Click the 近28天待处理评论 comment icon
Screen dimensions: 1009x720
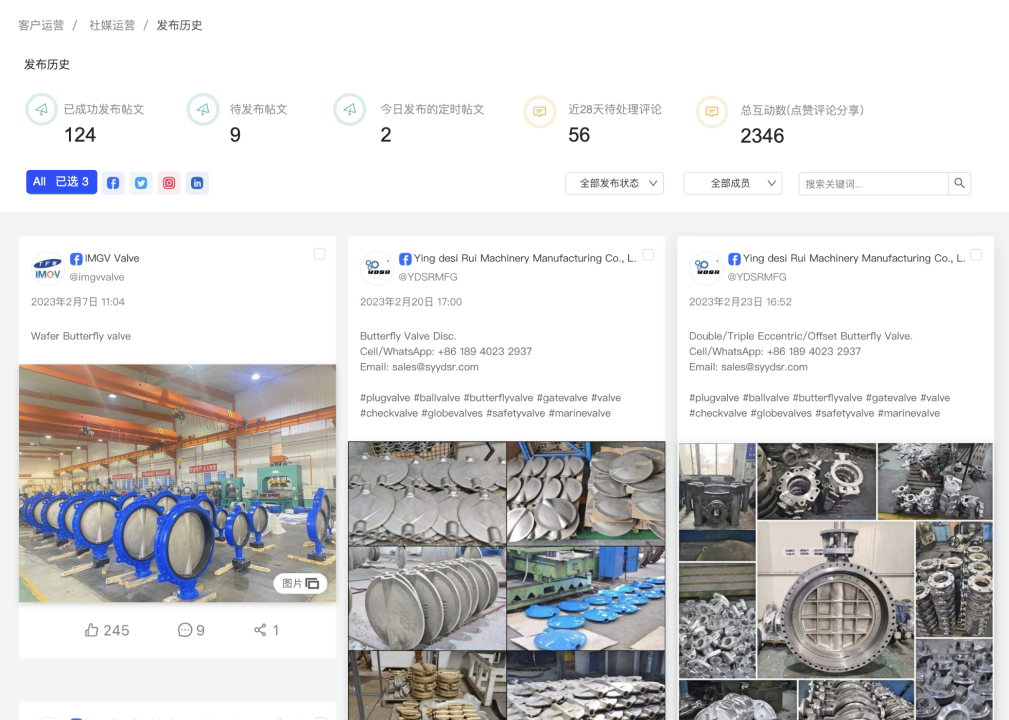point(540,111)
